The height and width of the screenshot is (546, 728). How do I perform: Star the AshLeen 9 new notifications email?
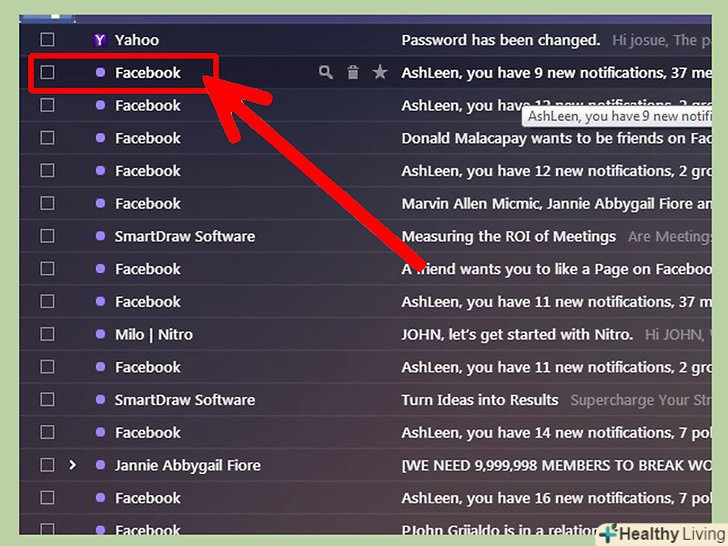point(380,72)
